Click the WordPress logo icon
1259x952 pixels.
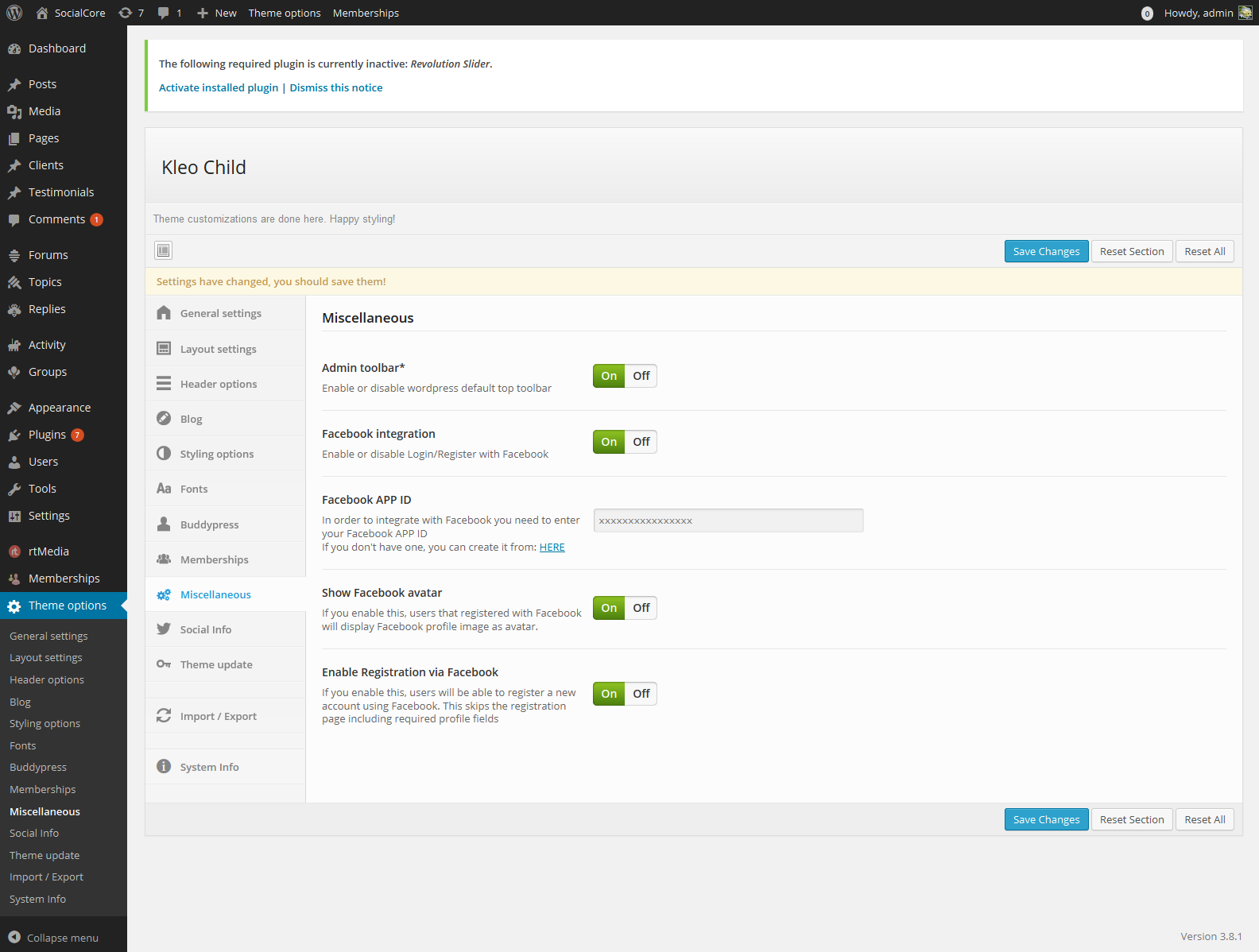click(x=14, y=13)
